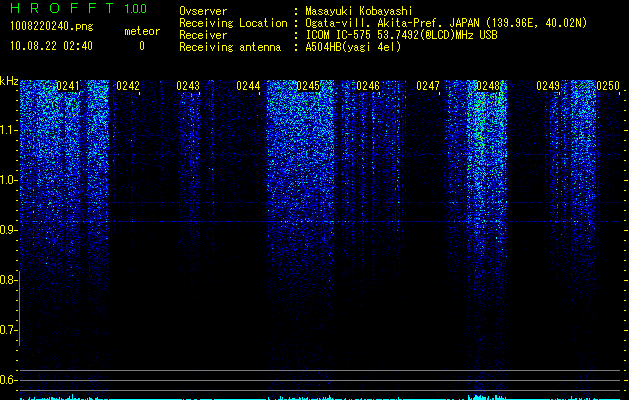Click the 0246 time marker

(368, 86)
